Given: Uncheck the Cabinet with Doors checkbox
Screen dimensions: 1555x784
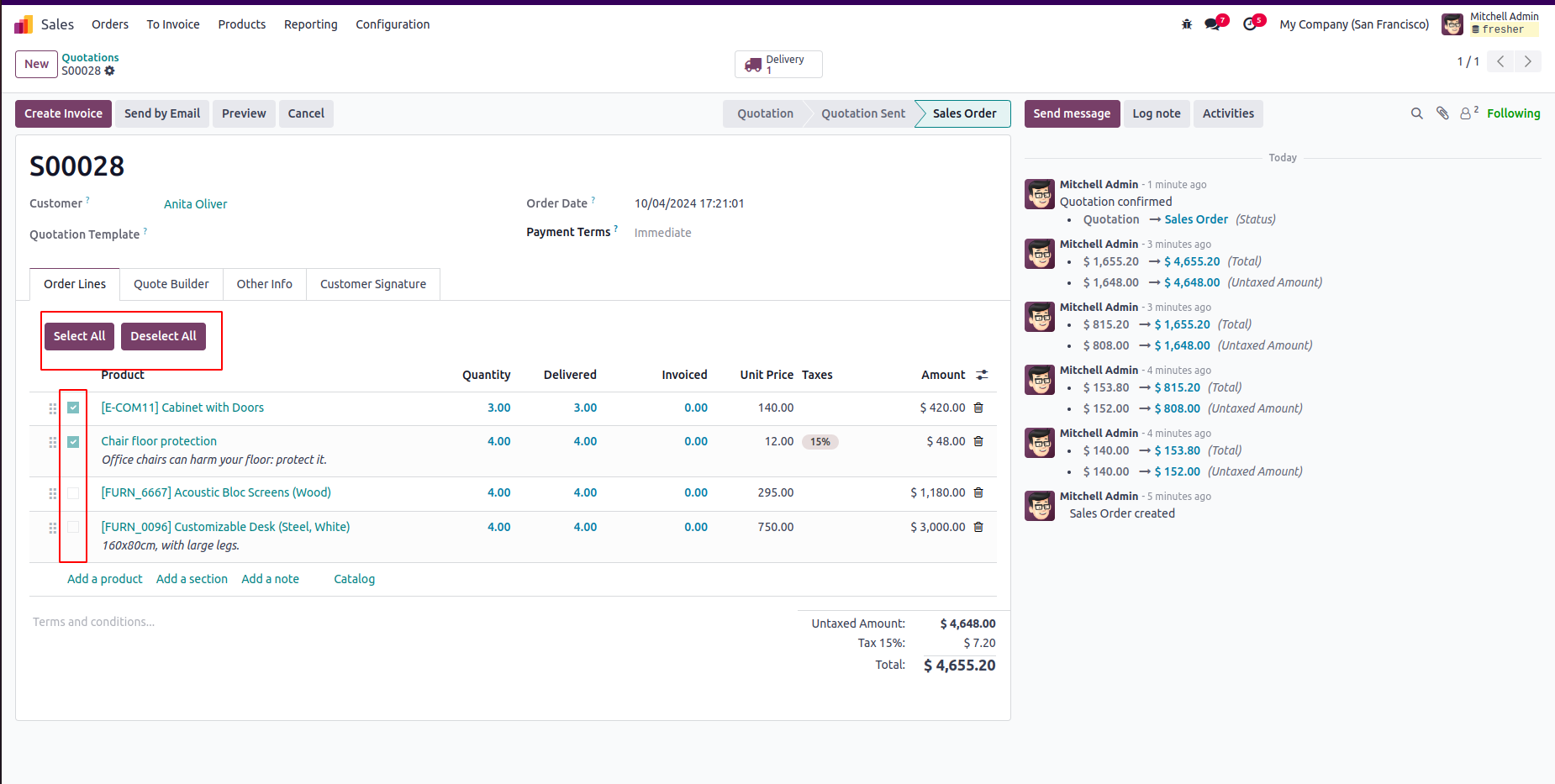Looking at the screenshot, I should 73,408.
